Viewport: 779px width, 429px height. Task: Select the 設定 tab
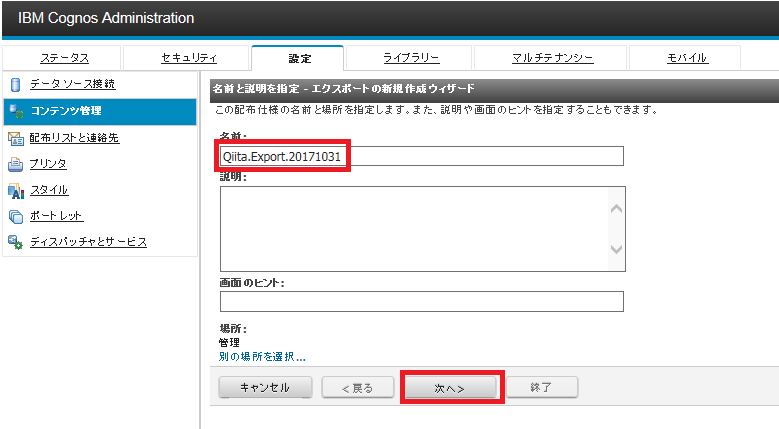[x=300, y=59]
